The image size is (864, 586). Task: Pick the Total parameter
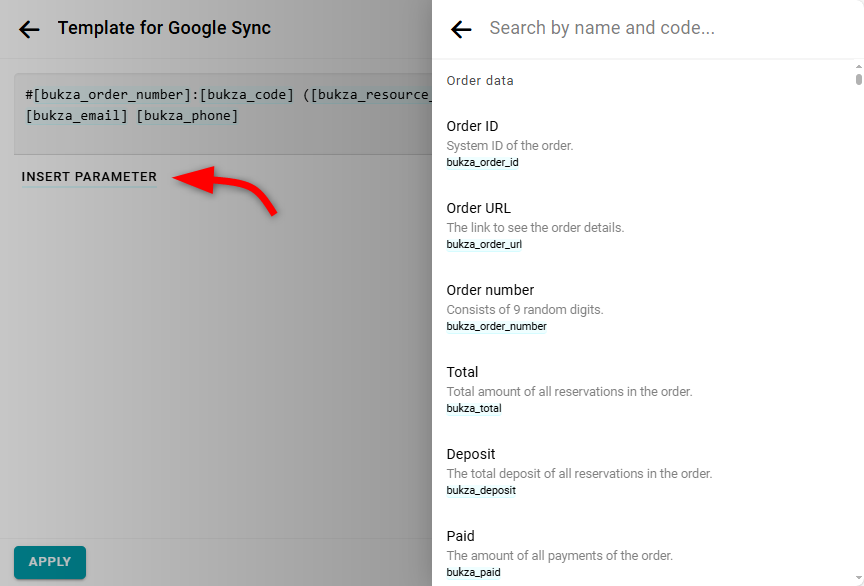[462, 372]
